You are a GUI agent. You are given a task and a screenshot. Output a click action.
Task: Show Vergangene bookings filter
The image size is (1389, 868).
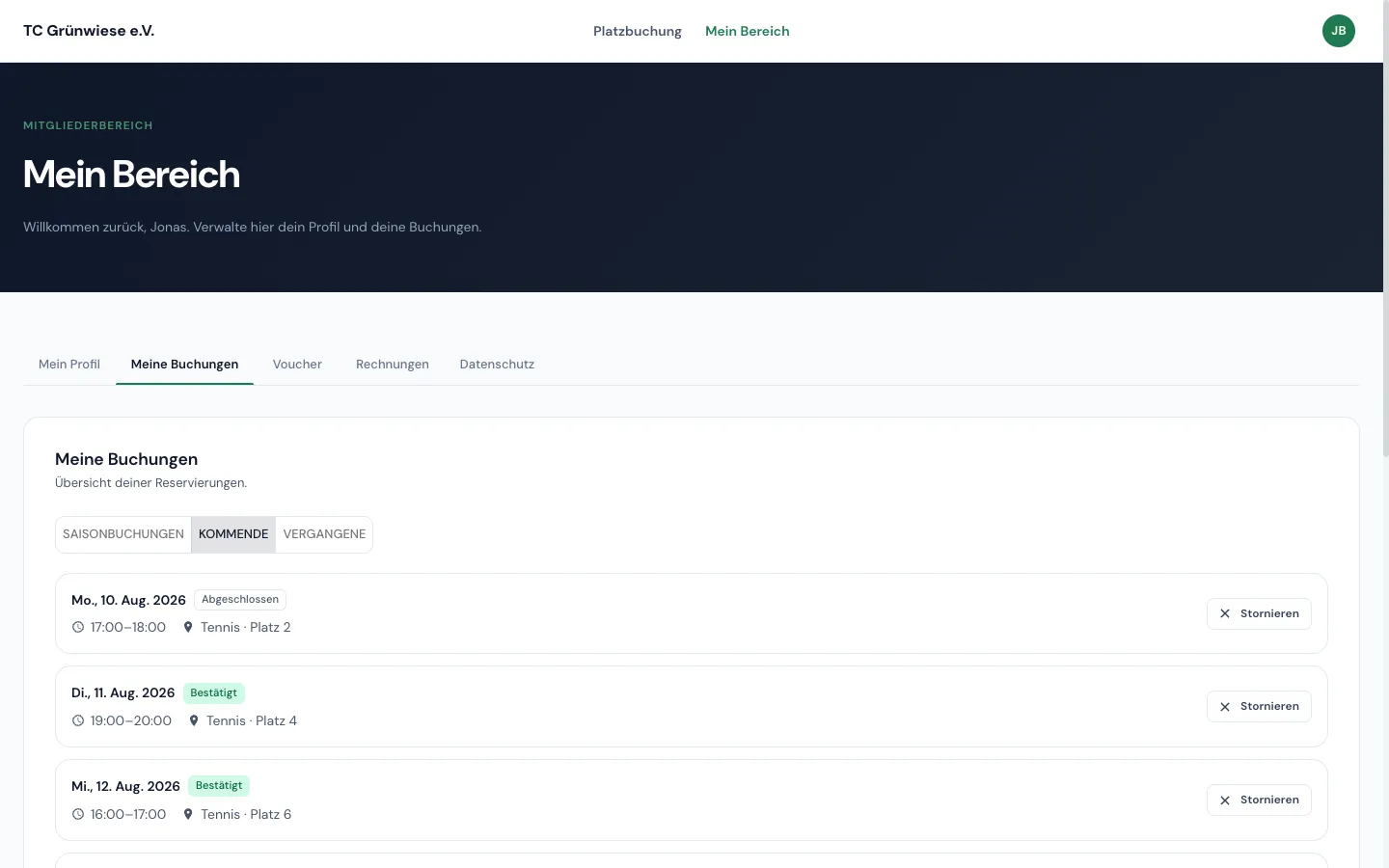(x=324, y=534)
